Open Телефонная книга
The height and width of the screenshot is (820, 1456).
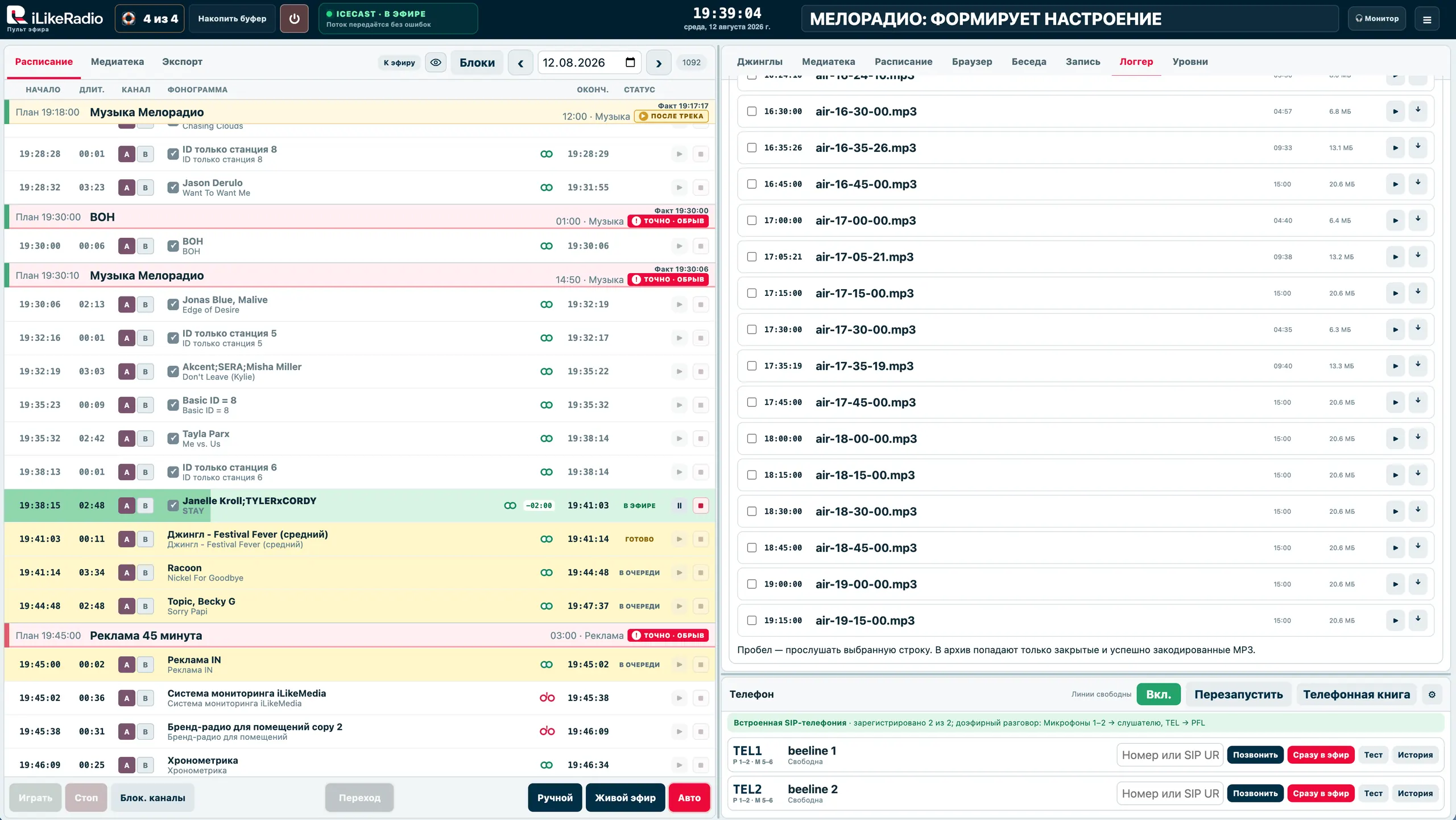point(1356,694)
